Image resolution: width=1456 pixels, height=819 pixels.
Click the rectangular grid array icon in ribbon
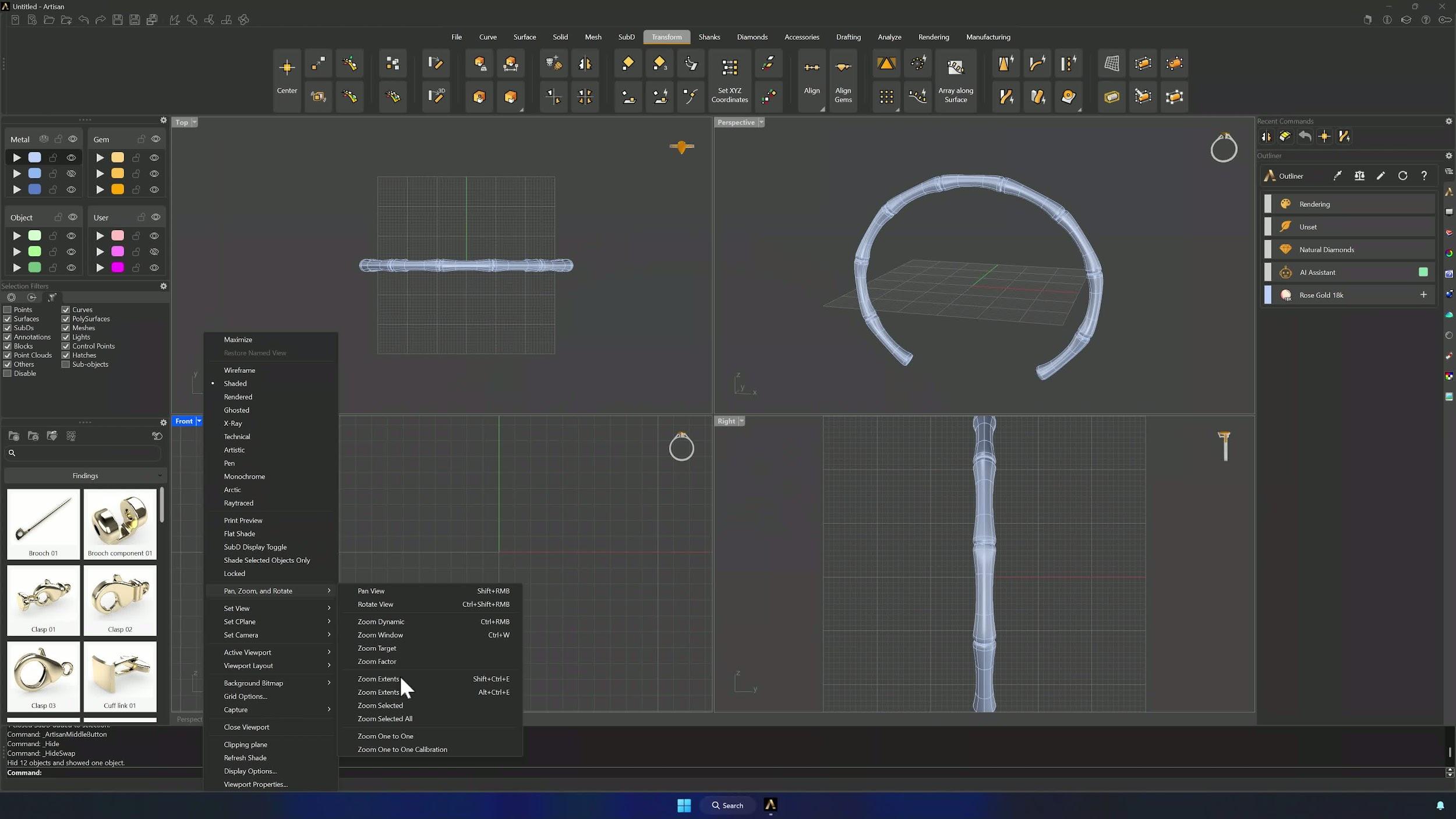tap(886, 97)
